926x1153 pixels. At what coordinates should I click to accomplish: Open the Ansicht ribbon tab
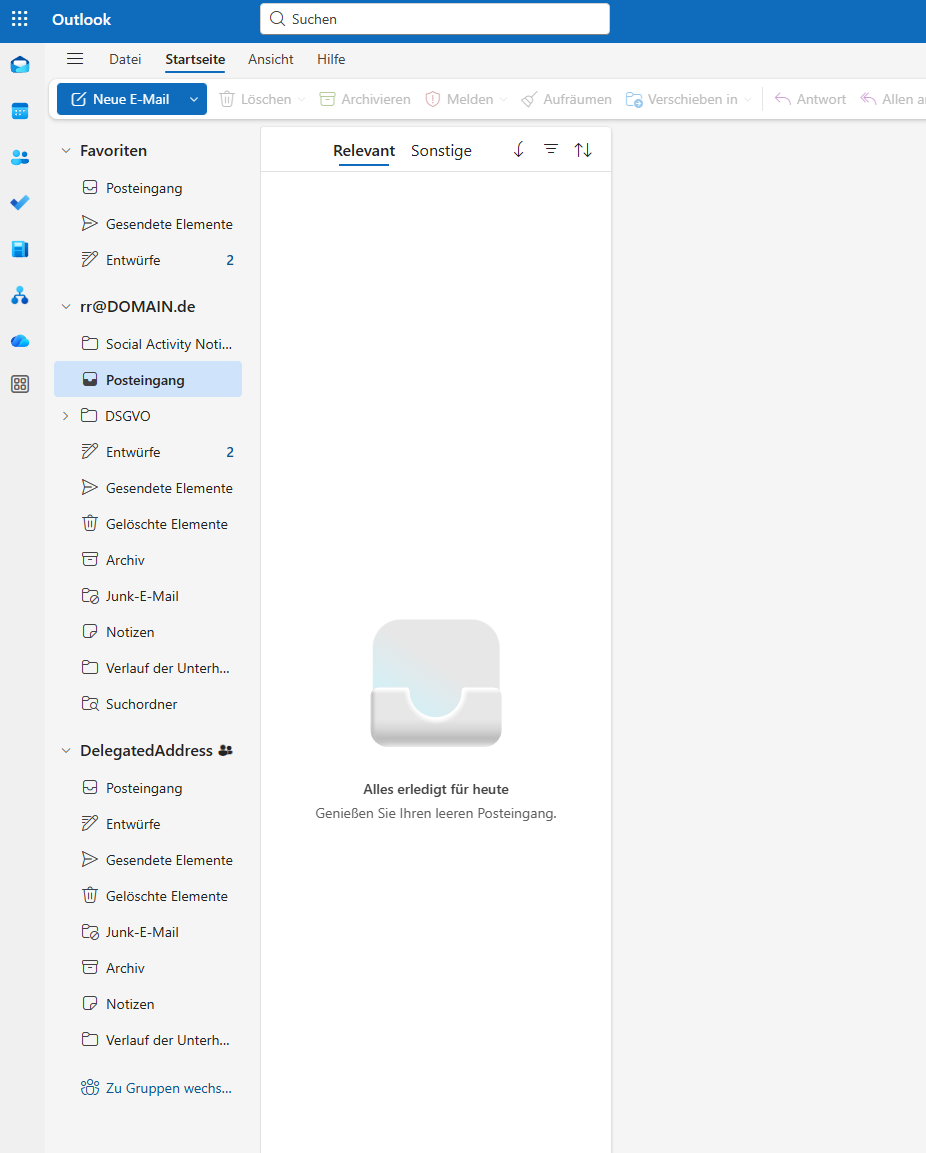tap(271, 59)
